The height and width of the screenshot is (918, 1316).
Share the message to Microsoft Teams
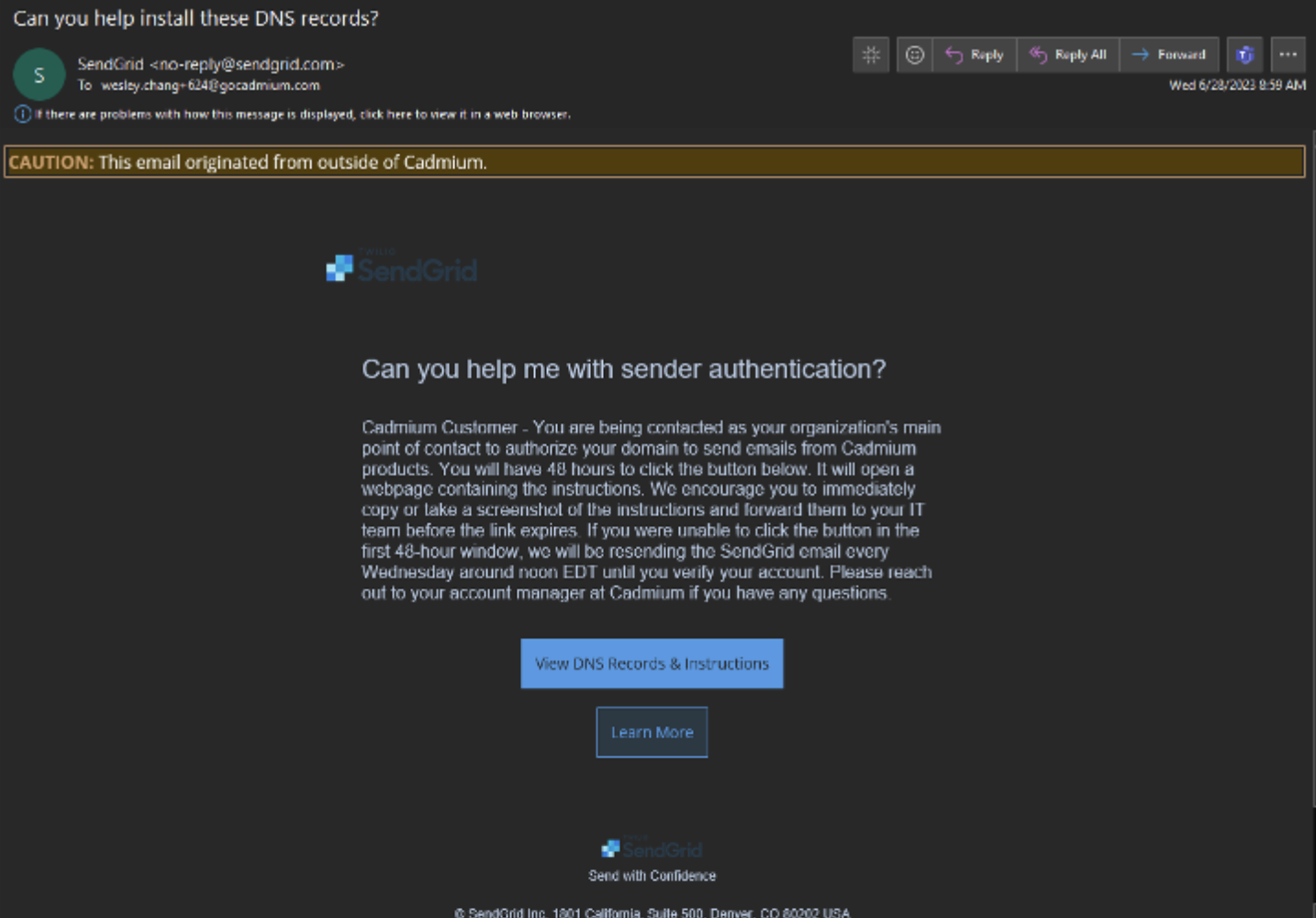click(x=1245, y=55)
